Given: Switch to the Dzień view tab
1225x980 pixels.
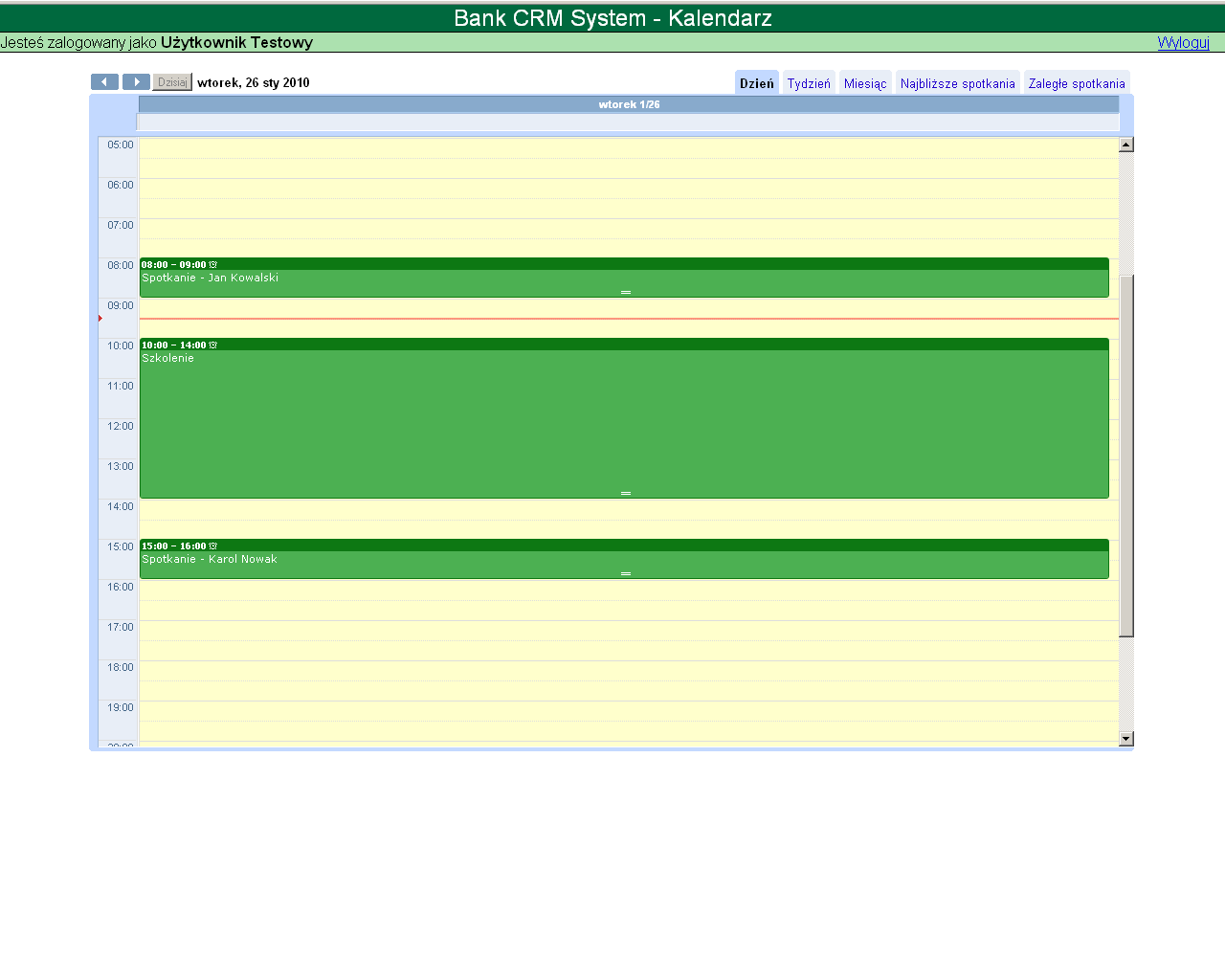Looking at the screenshot, I should click(757, 83).
